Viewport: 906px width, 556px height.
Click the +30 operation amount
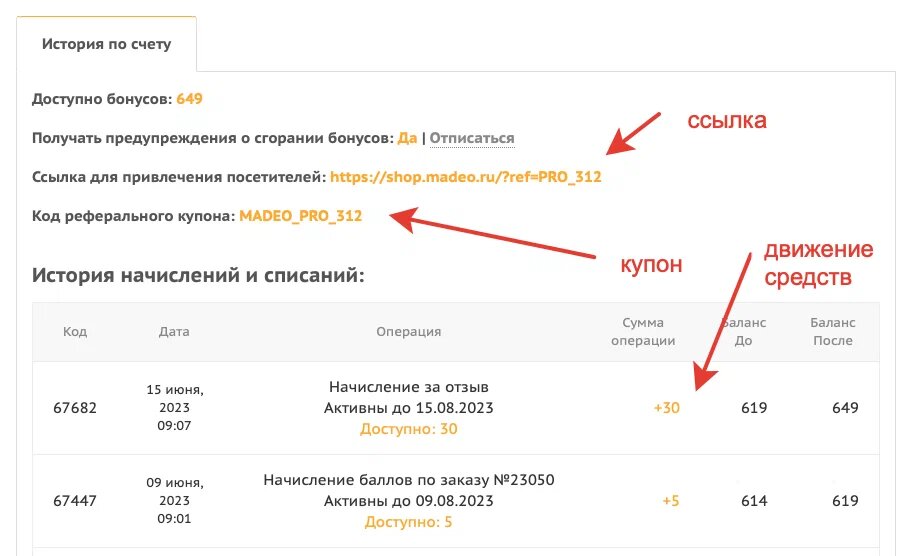point(667,408)
